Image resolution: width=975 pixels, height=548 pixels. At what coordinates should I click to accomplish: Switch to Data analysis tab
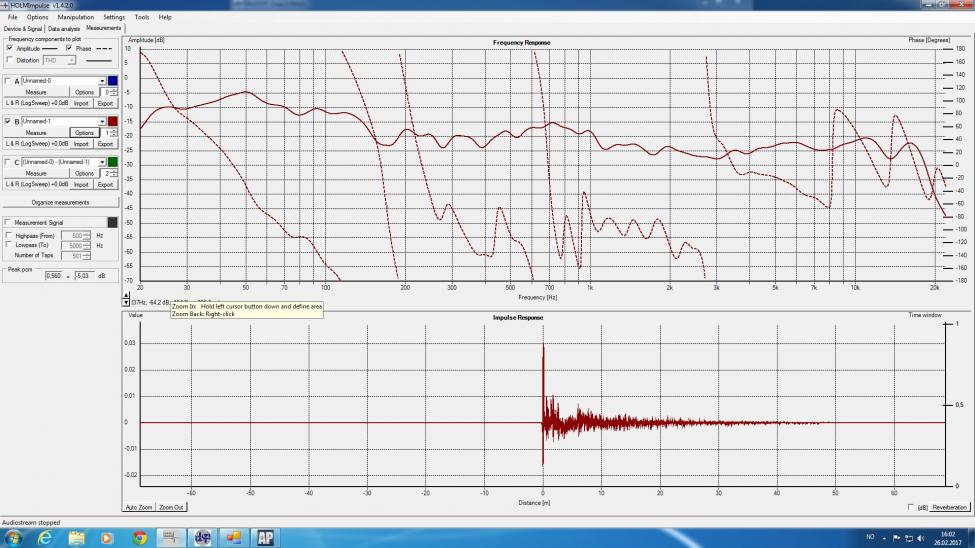click(x=63, y=29)
